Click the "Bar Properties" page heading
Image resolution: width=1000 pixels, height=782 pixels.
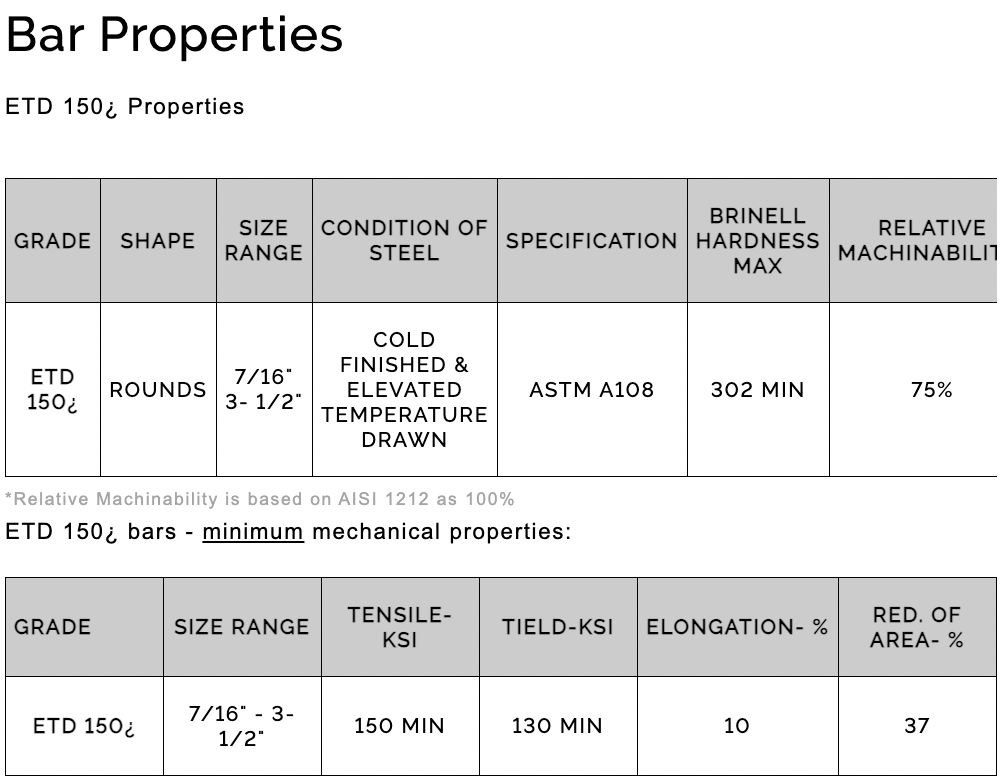(175, 35)
